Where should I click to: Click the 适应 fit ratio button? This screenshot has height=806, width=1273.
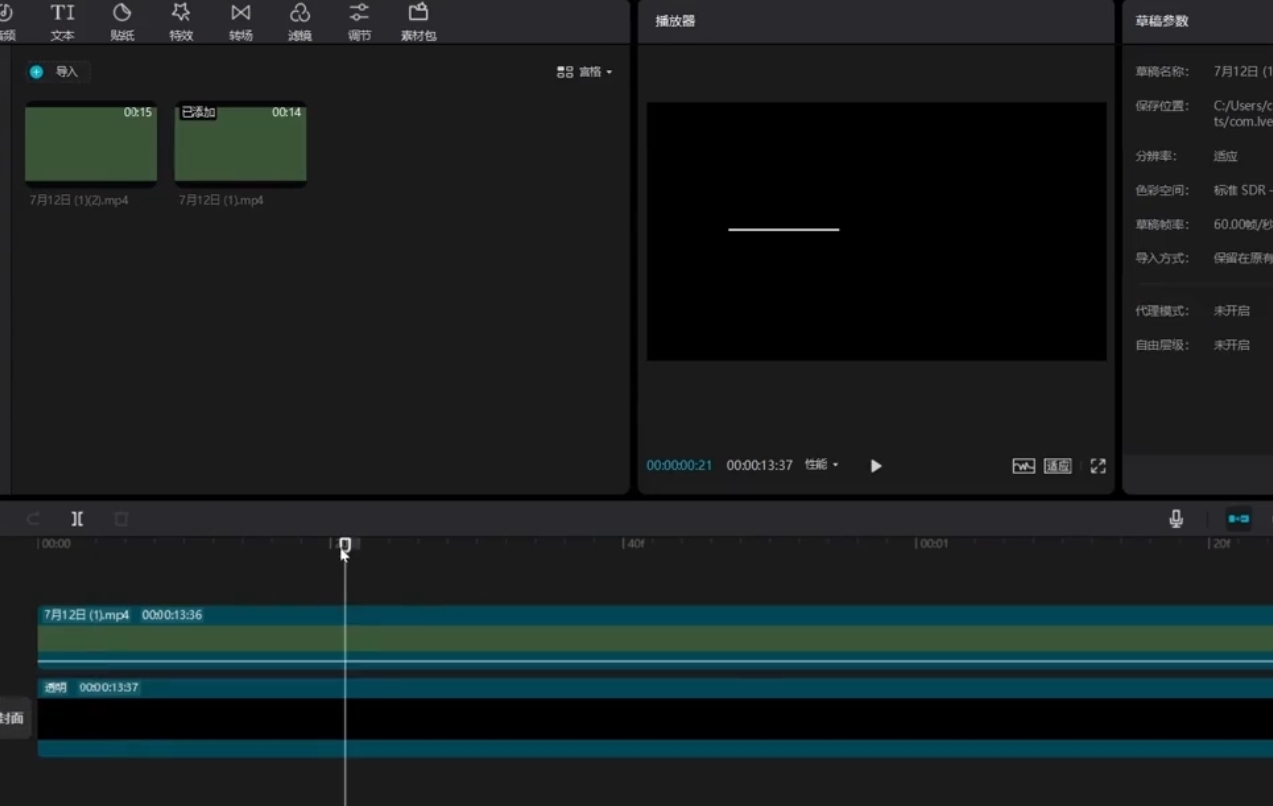click(1057, 466)
